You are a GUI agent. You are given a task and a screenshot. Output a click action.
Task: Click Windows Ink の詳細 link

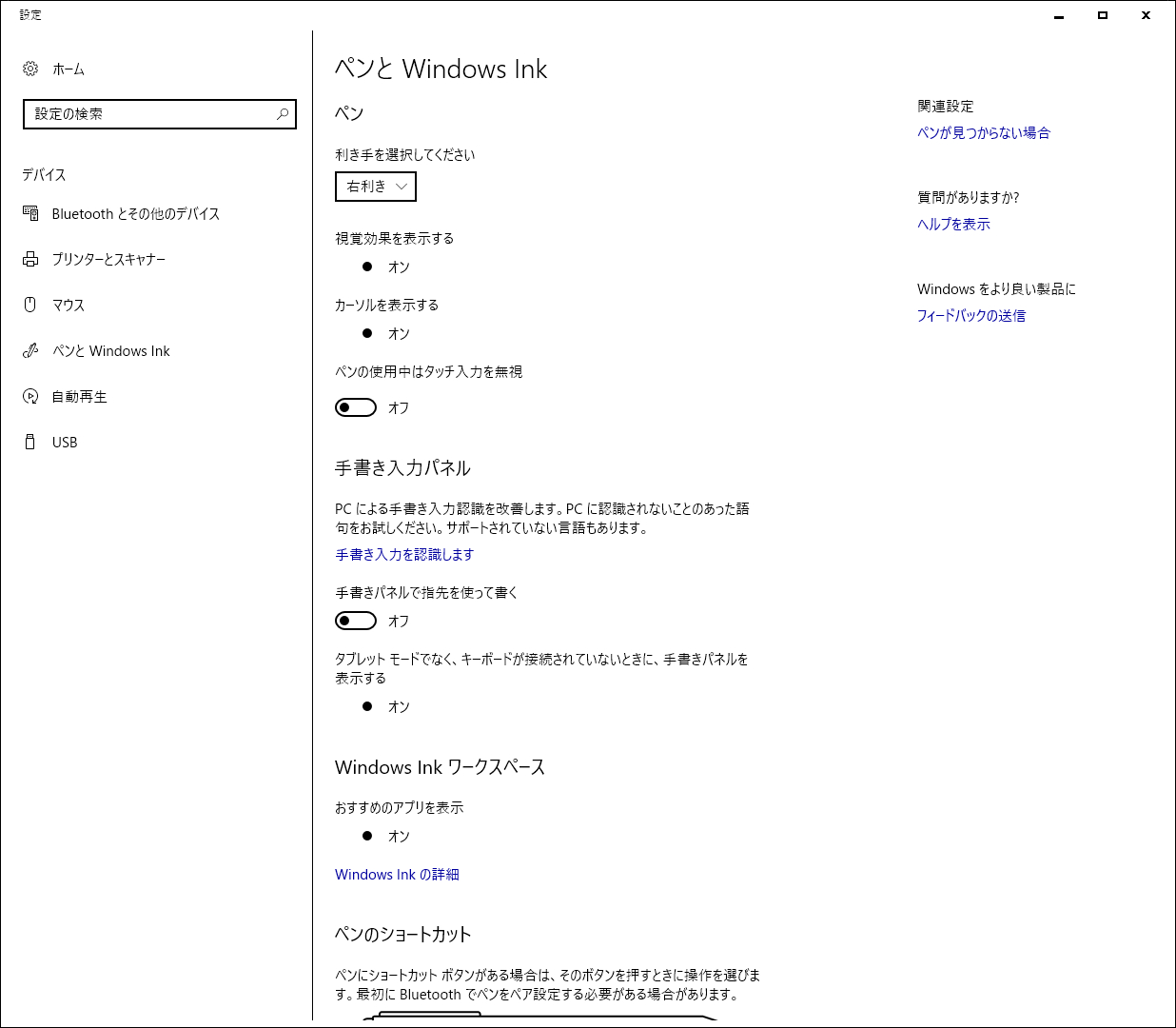[397, 874]
